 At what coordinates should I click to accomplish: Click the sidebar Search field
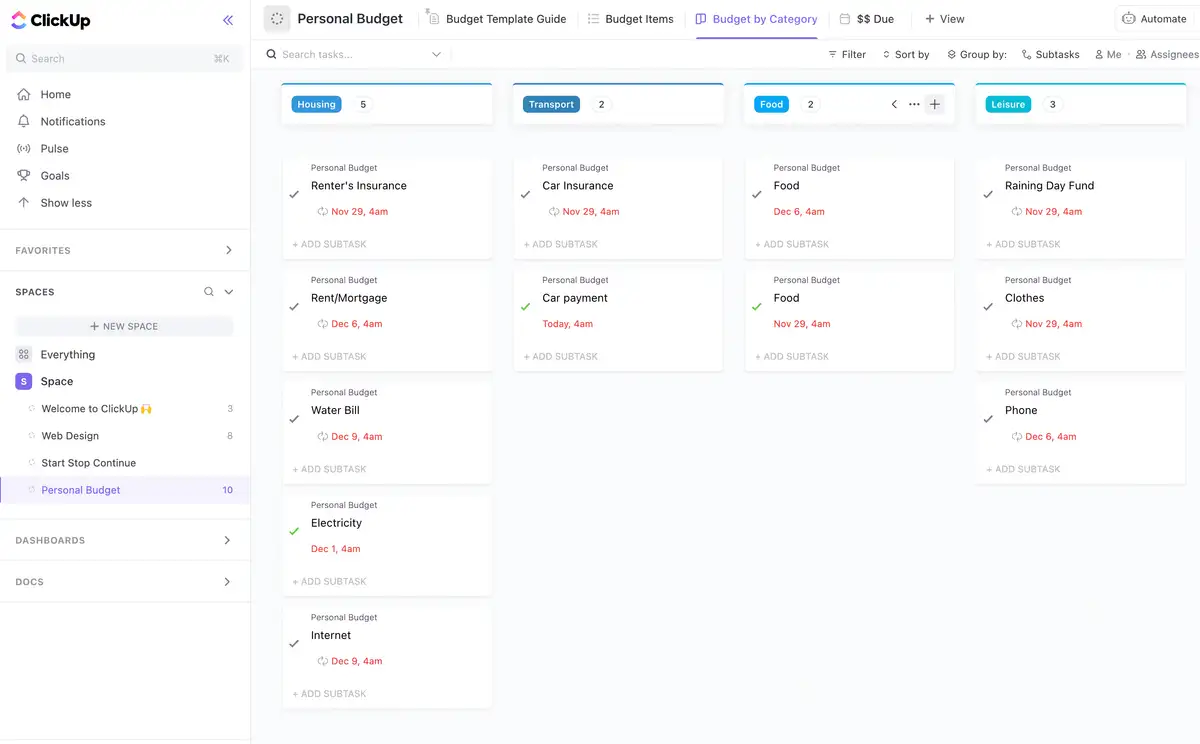(124, 59)
